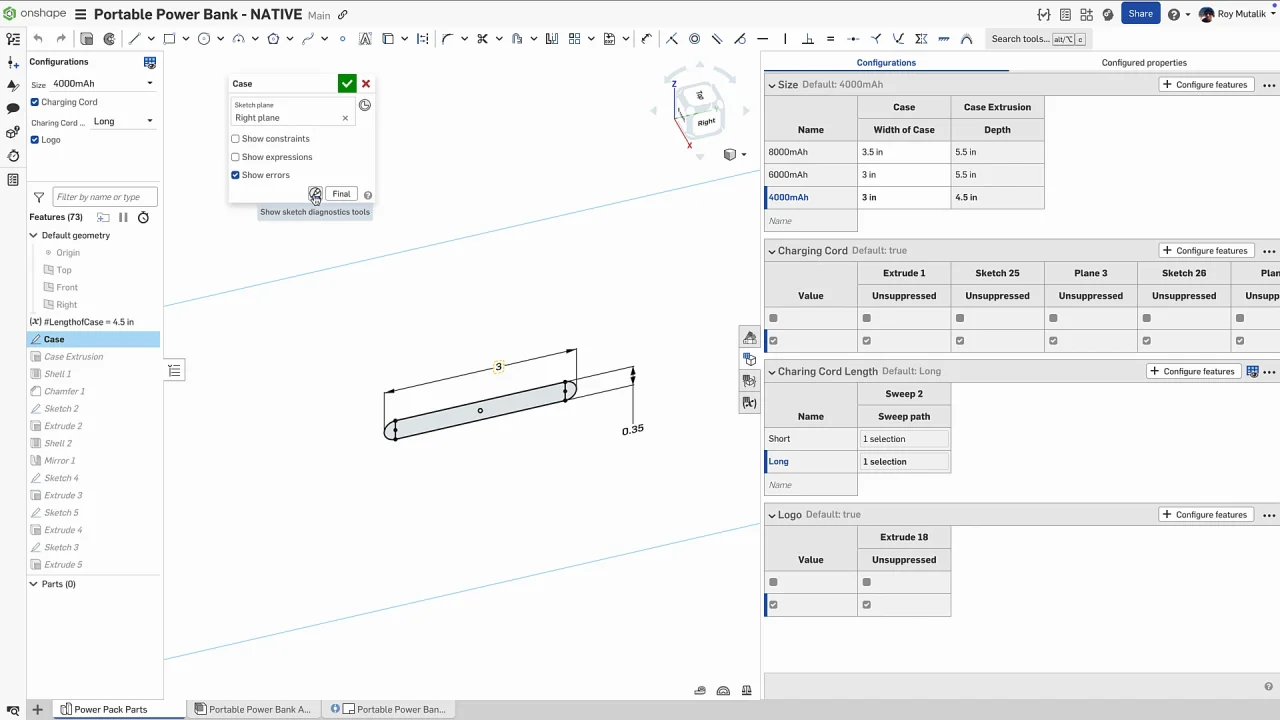Click the rollback bar stopwatch icon
The height and width of the screenshot is (720, 1280).
(143, 217)
